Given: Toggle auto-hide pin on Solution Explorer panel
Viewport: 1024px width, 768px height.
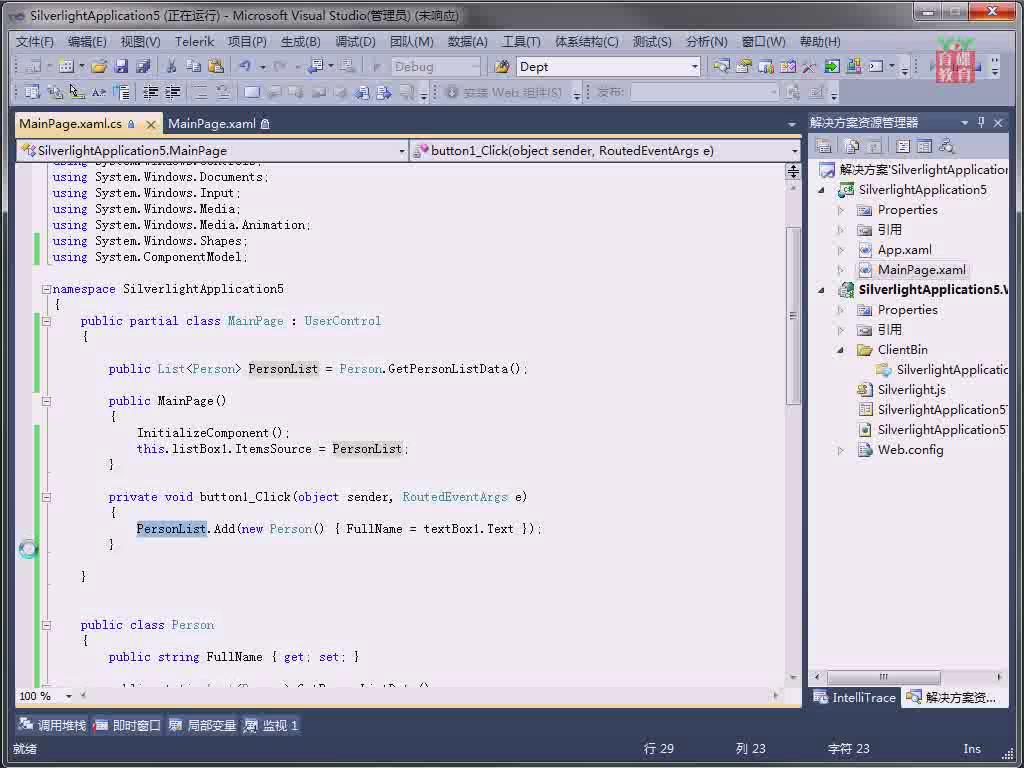Looking at the screenshot, I should pos(981,122).
